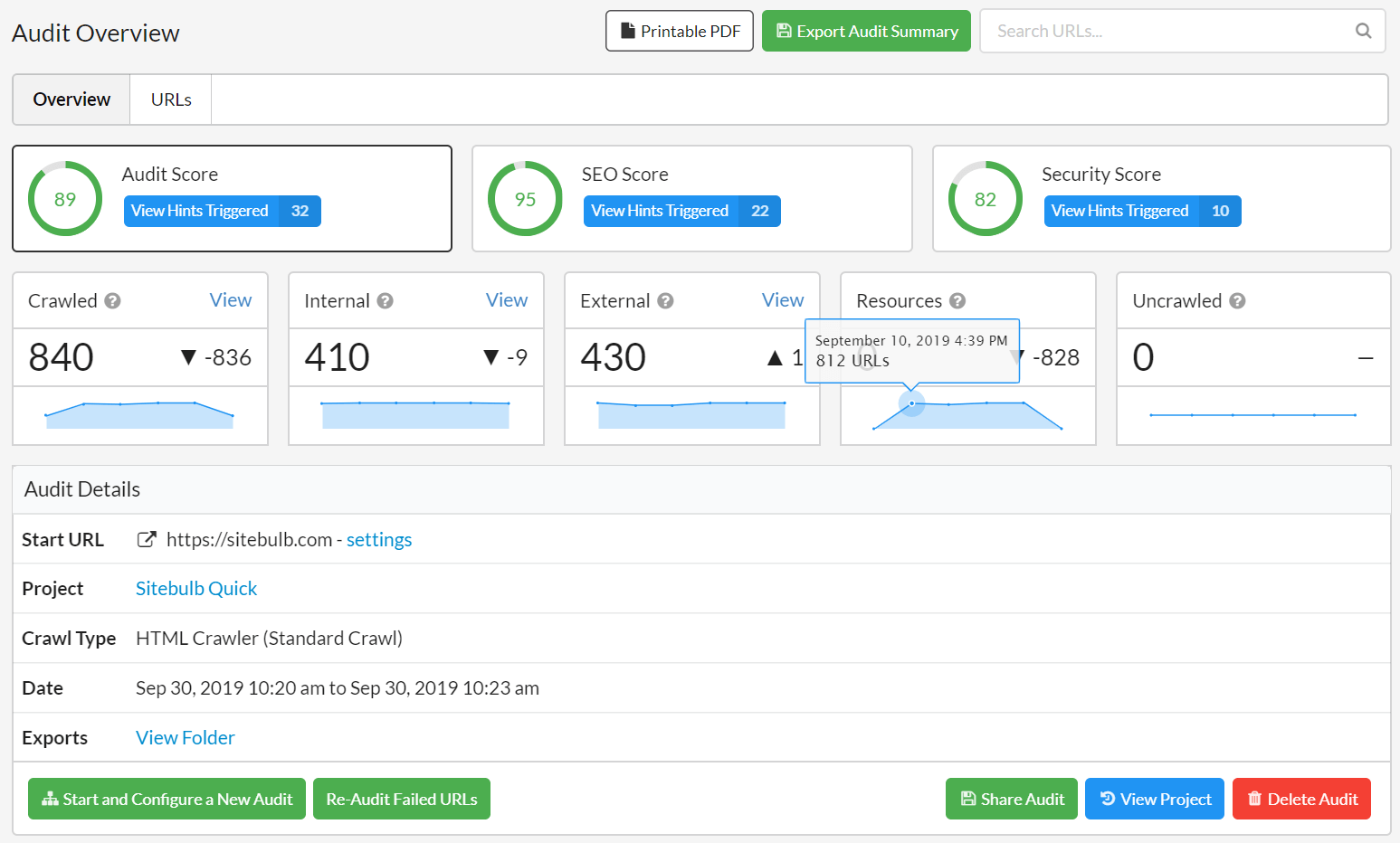
Task: Delete Audit using the red button
Action: pos(1301,799)
